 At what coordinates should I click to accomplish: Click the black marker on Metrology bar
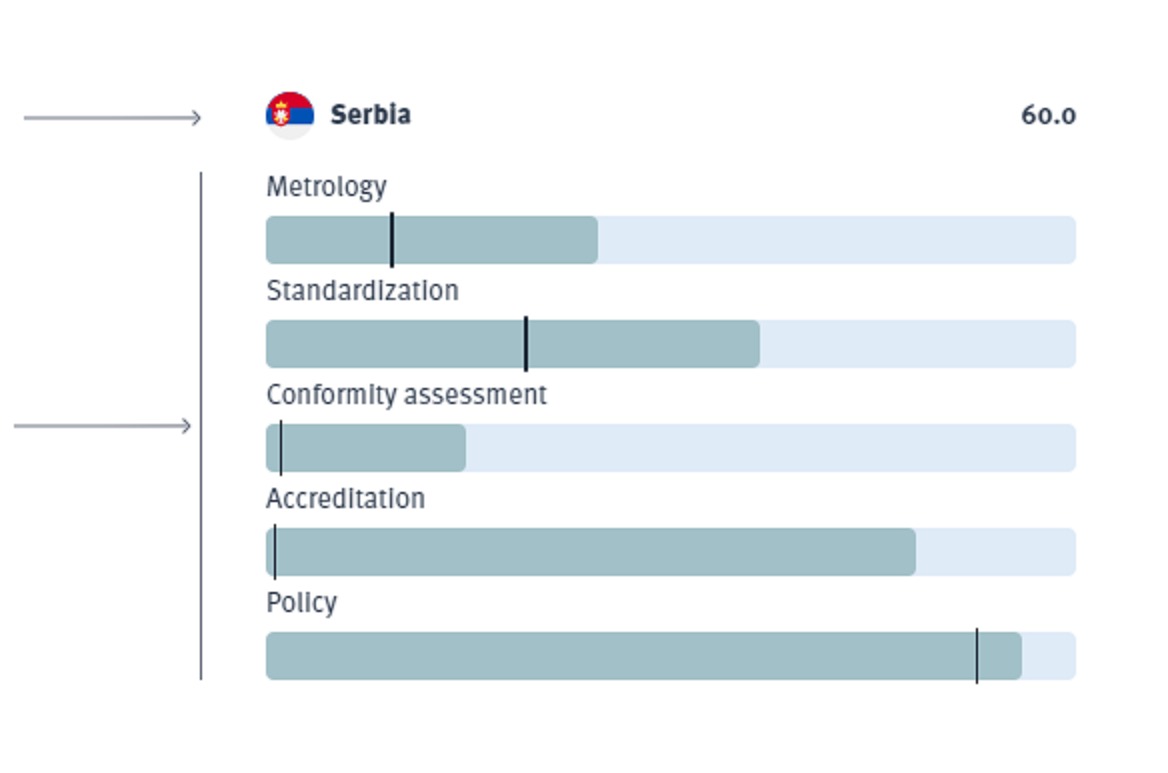392,240
